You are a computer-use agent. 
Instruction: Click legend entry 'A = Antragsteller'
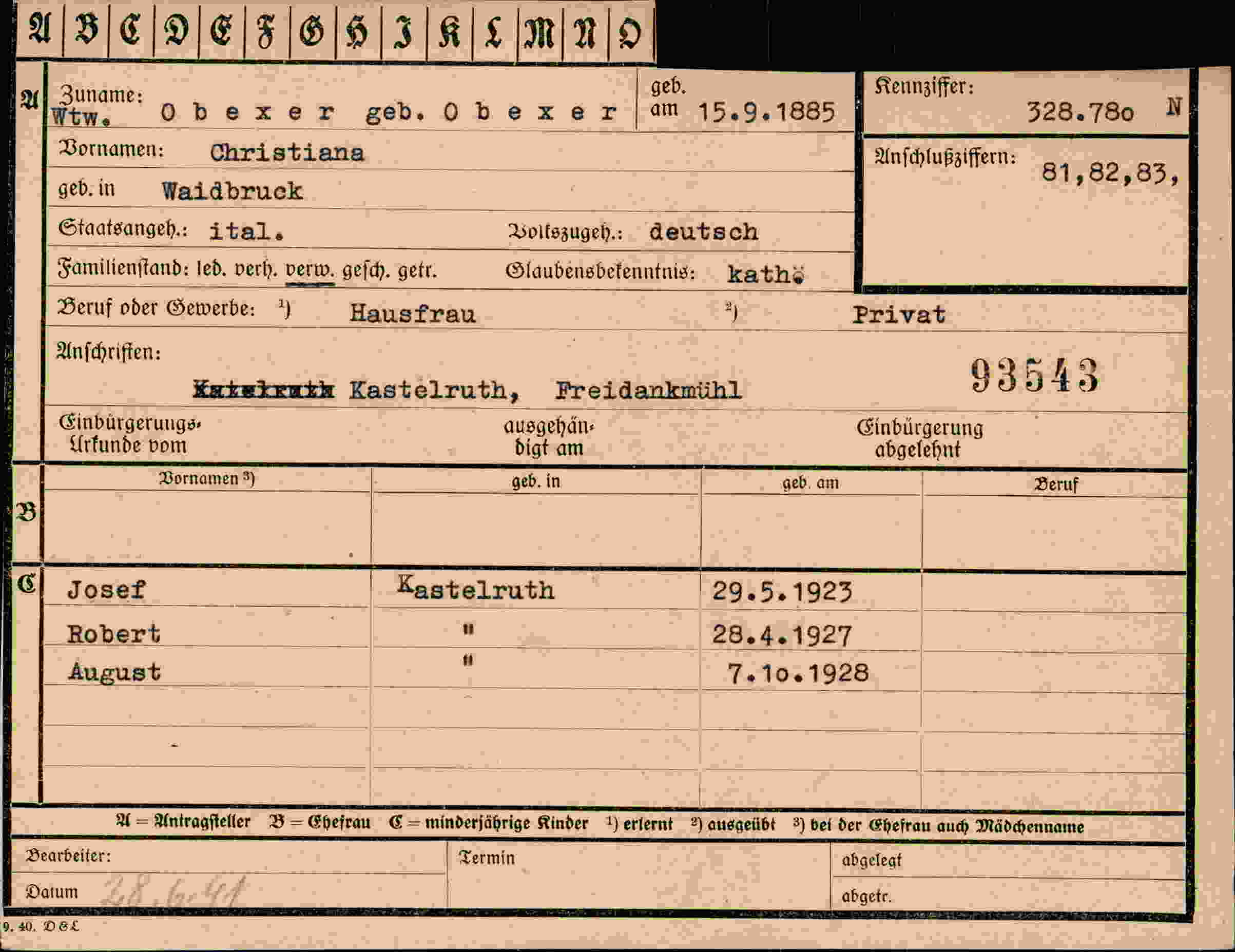tap(183, 822)
